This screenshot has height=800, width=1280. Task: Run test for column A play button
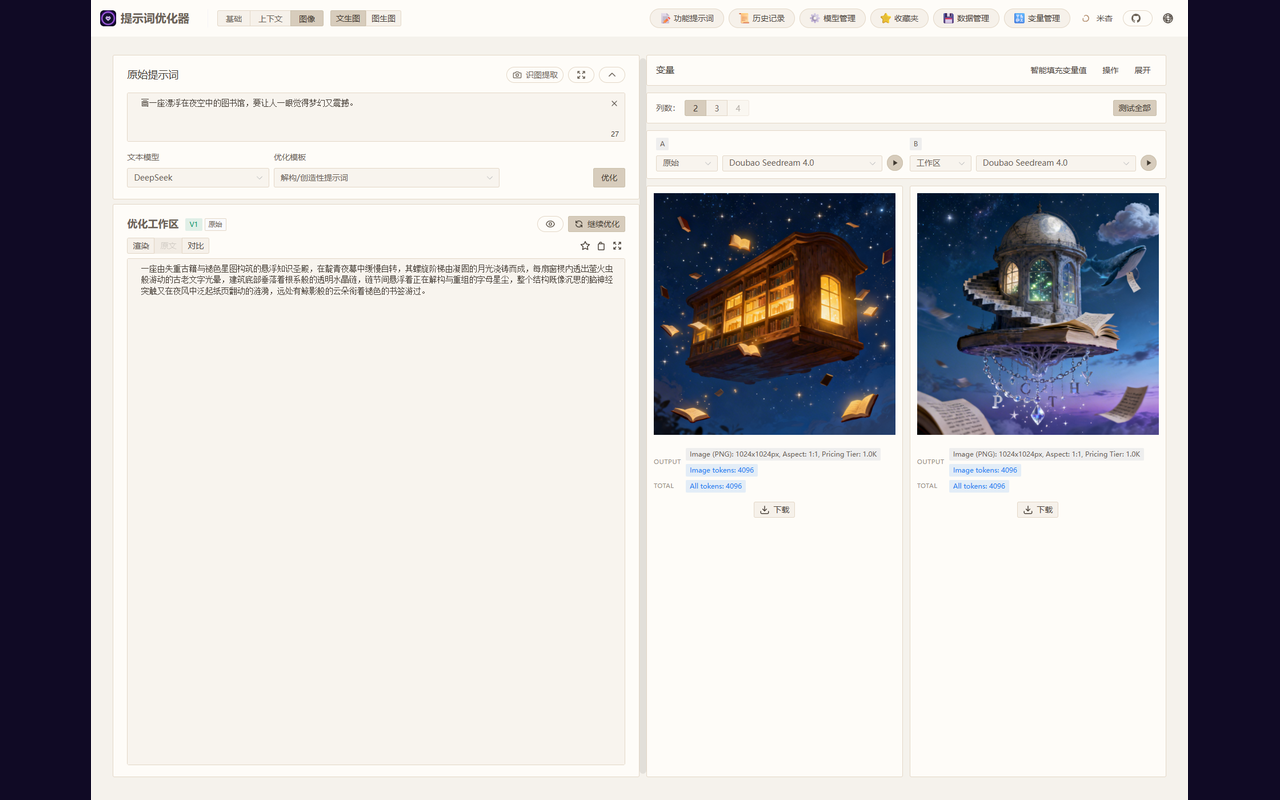895,163
